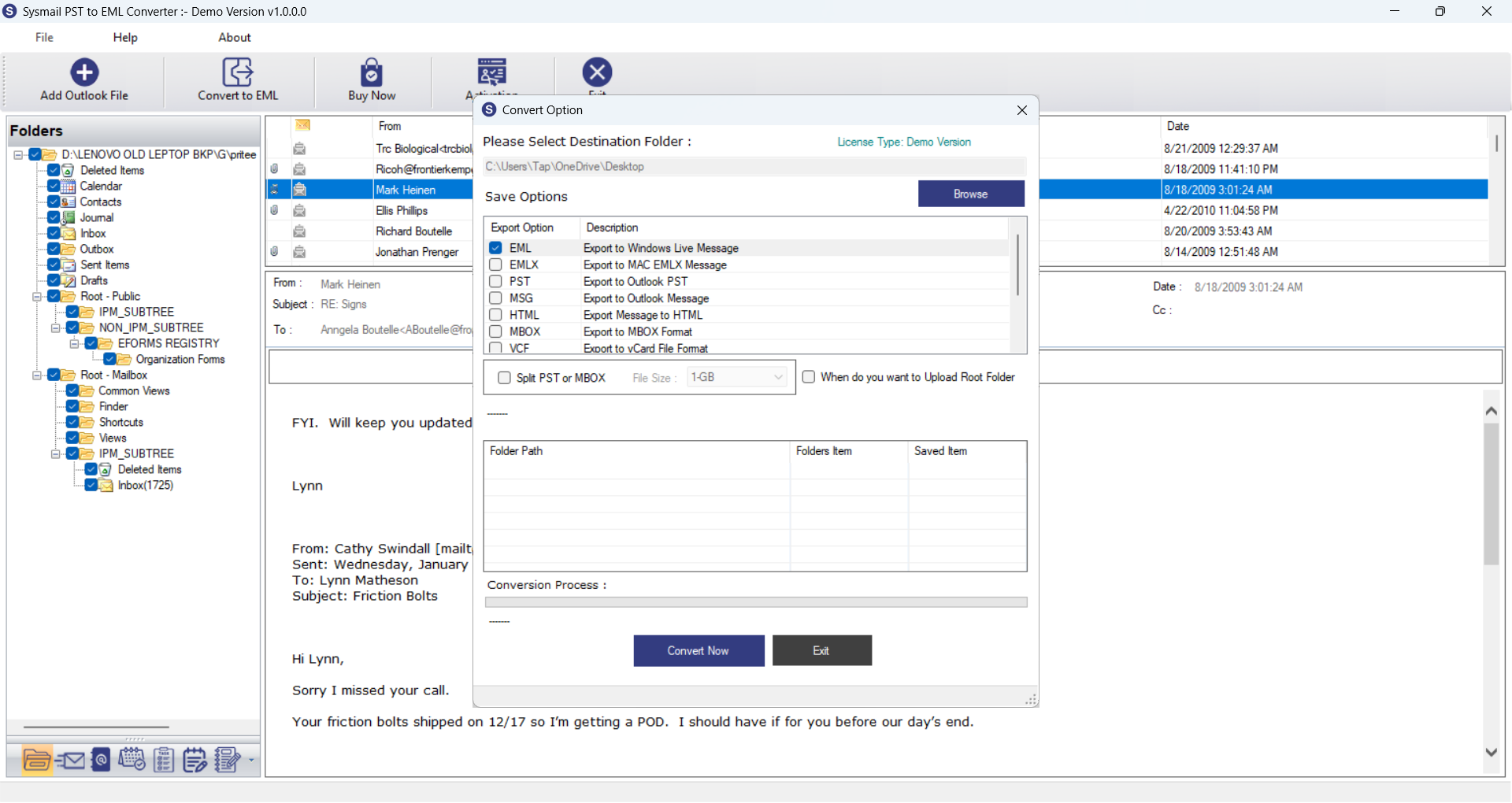Check the PST export option
This screenshot has width=1512, height=803.
(495, 281)
